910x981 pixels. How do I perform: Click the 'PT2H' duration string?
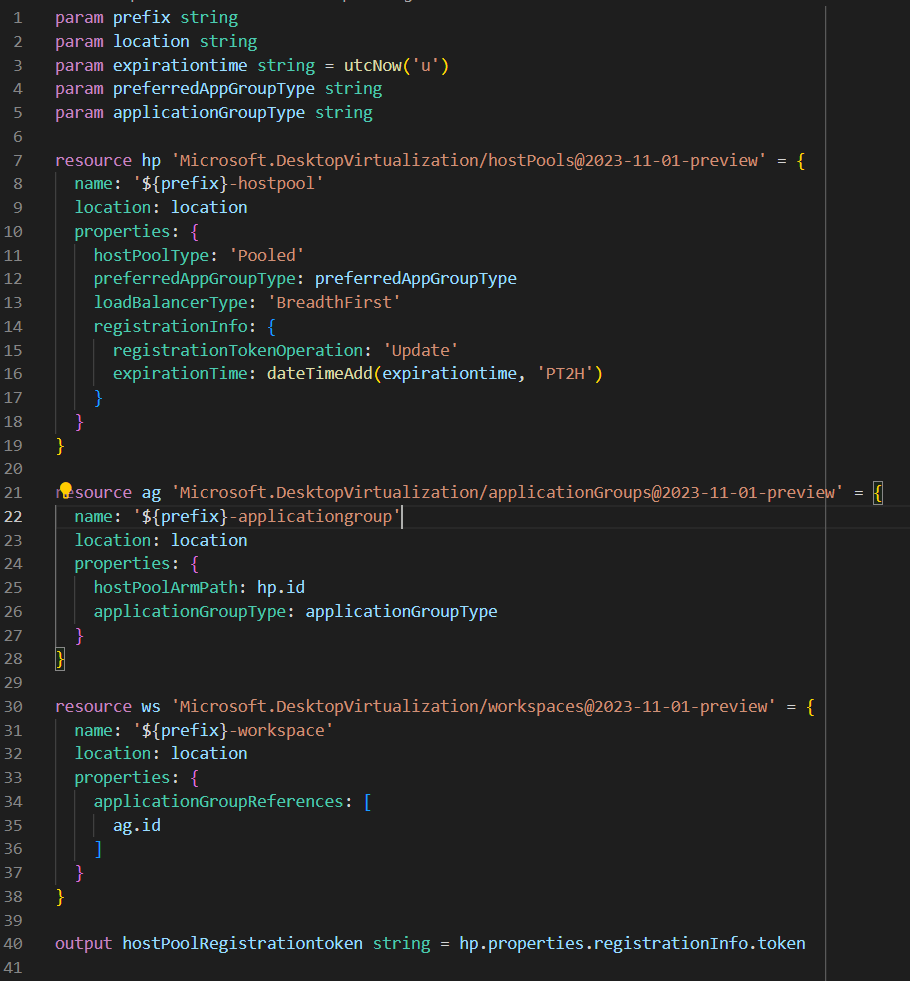click(x=565, y=374)
